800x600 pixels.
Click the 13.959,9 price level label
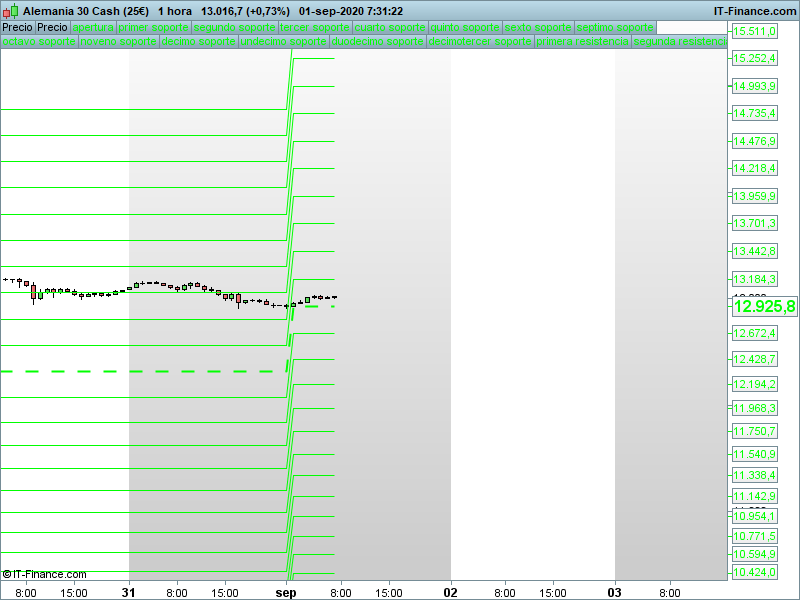755,196
